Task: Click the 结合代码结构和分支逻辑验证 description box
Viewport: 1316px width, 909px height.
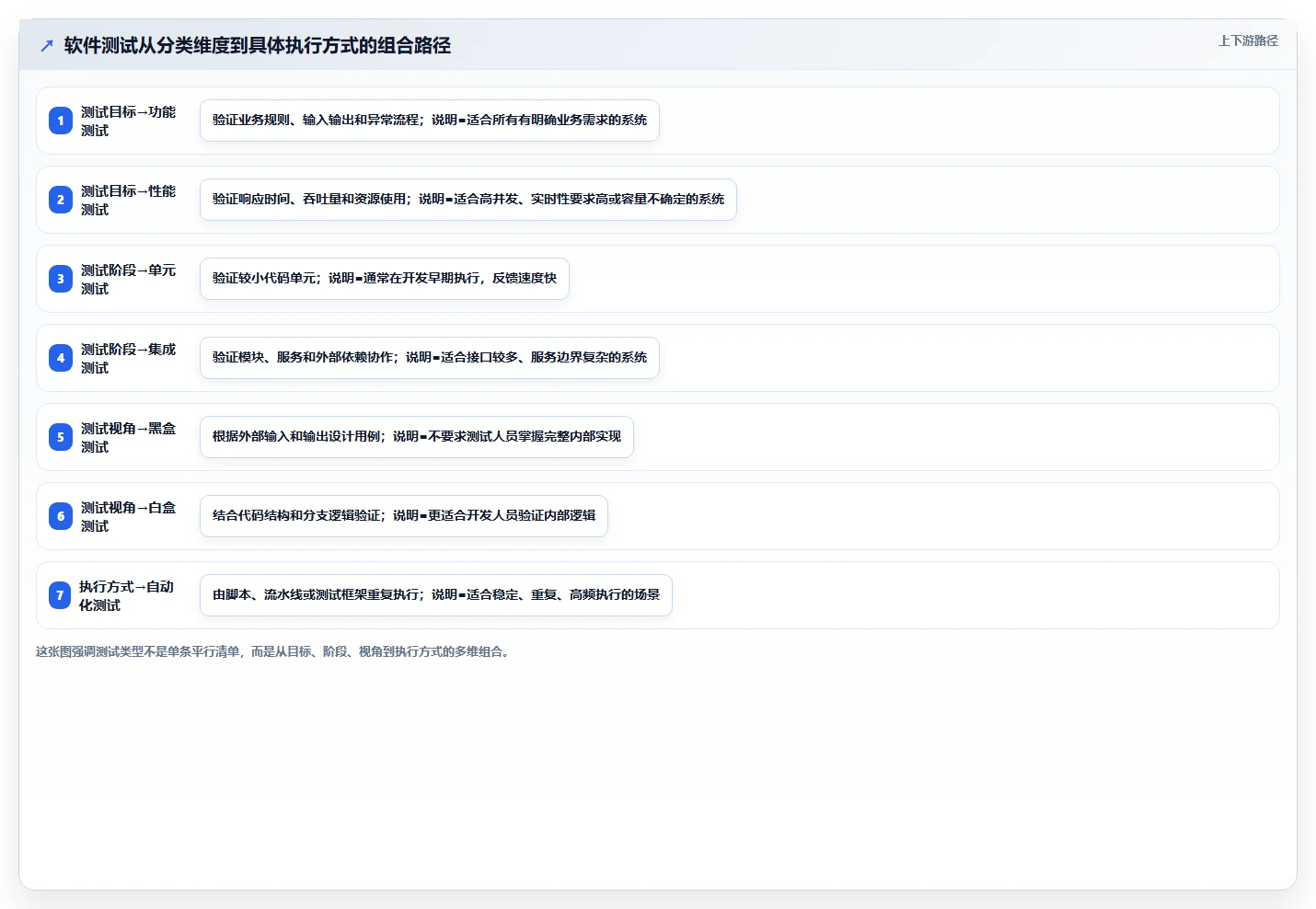Action: click(404, 516)
